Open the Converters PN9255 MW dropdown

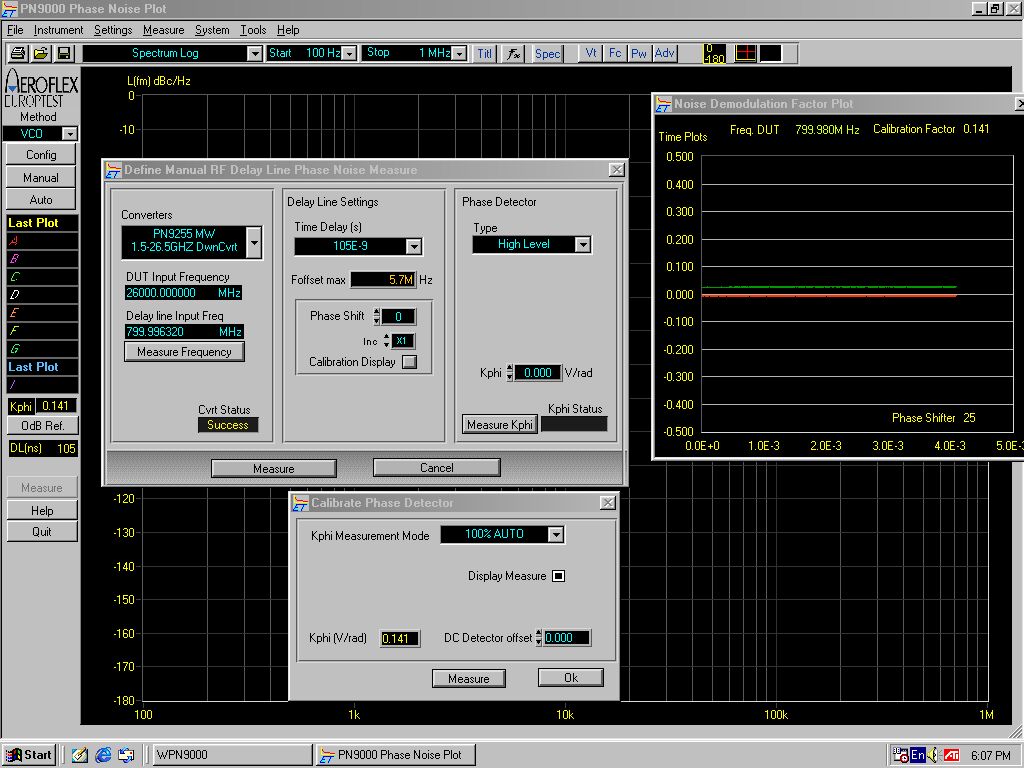tap(254, 242)
